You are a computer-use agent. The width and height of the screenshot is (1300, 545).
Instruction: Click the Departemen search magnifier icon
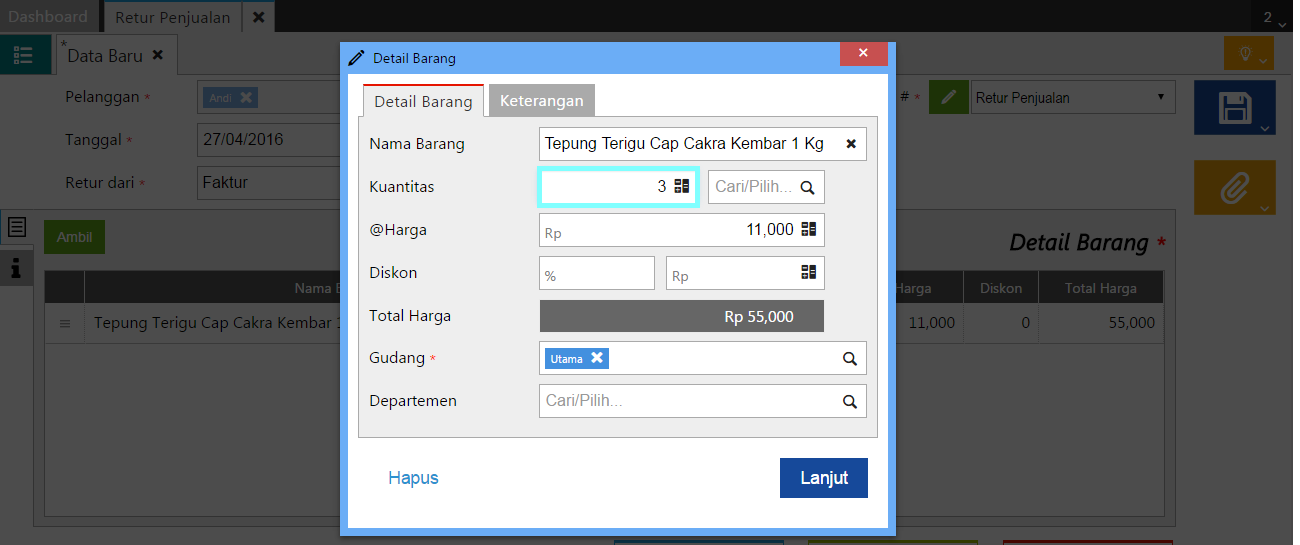(x=850, y=401)
